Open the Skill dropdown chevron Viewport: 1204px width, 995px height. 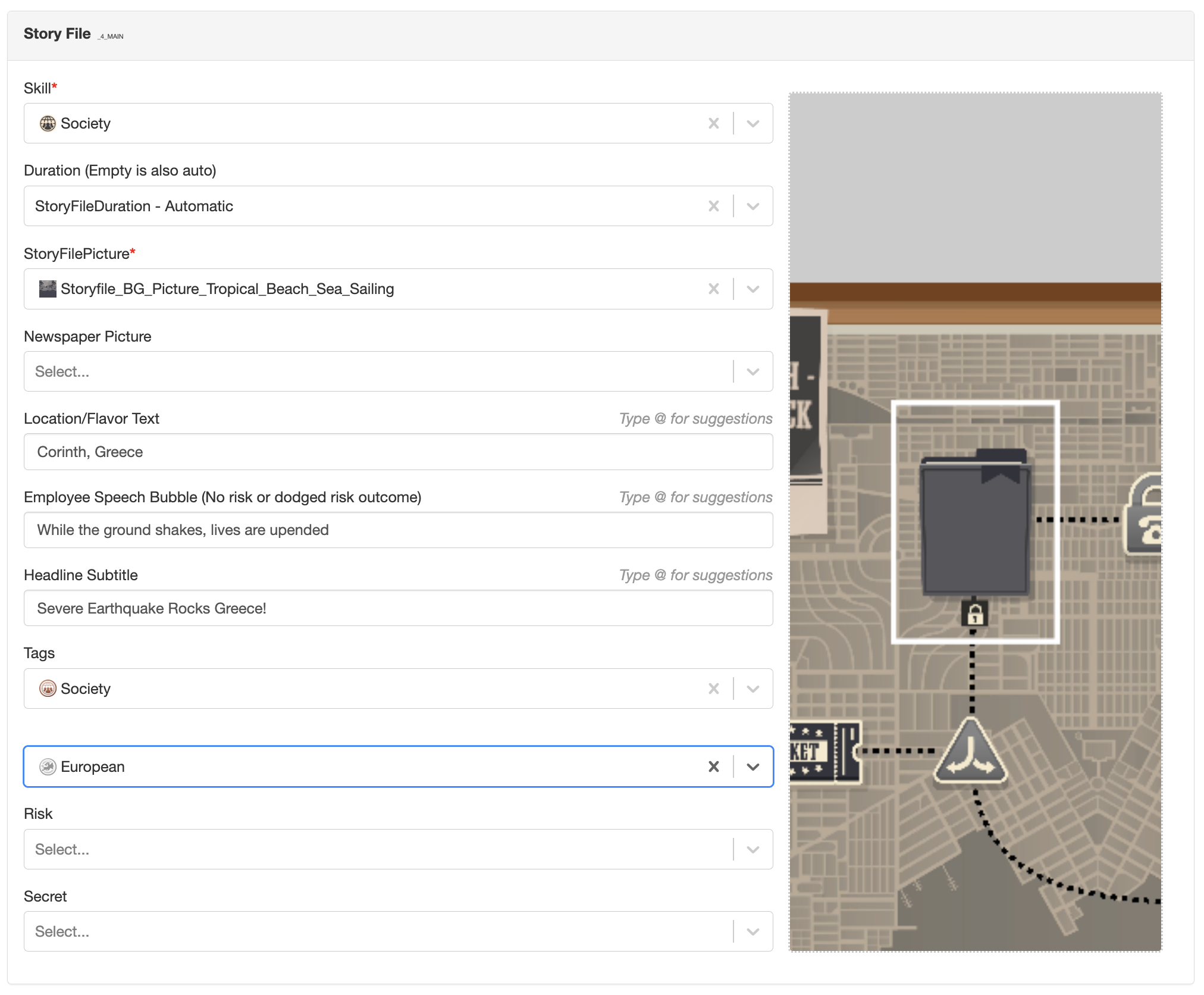point(753,123)
